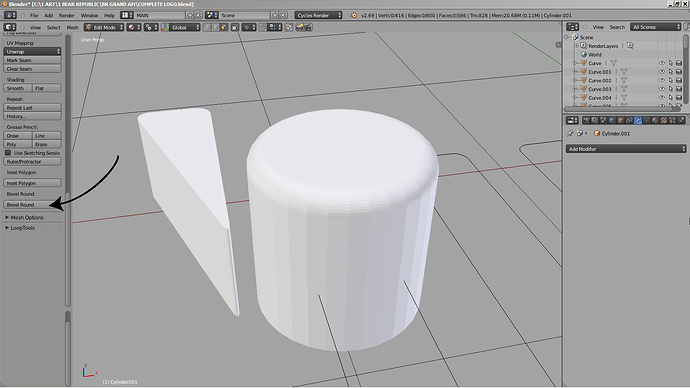The width and height of the screenshot is (690, 388).
Task: Open the Render properties tab icon
Action: (587, 120)
